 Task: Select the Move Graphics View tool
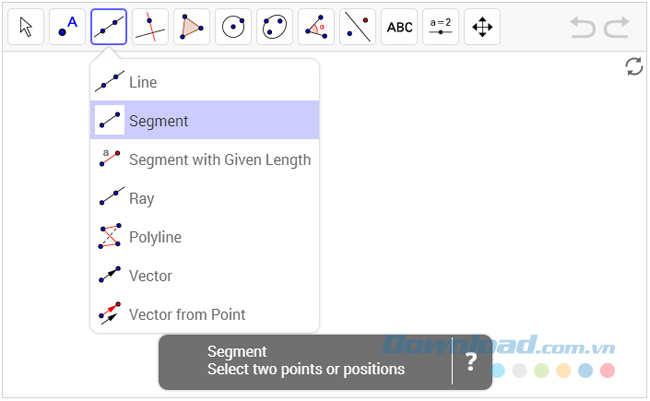pos(482,27)
